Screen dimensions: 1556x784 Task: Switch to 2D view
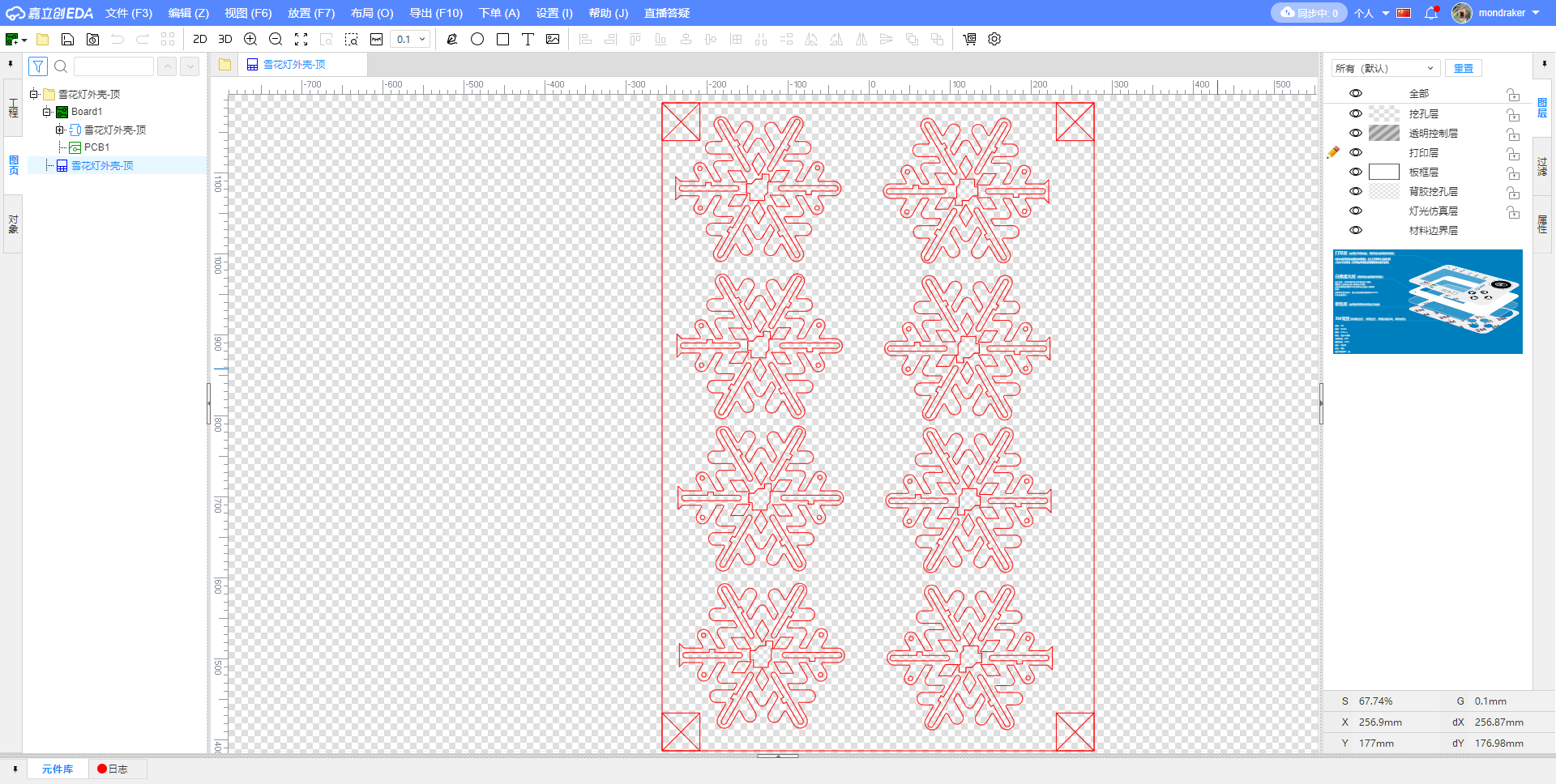pyautogui.click(x=200, y=39)
